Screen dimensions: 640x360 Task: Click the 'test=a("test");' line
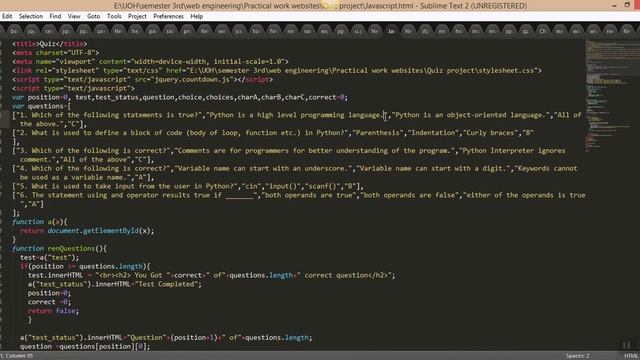click(x=49, y=258)
